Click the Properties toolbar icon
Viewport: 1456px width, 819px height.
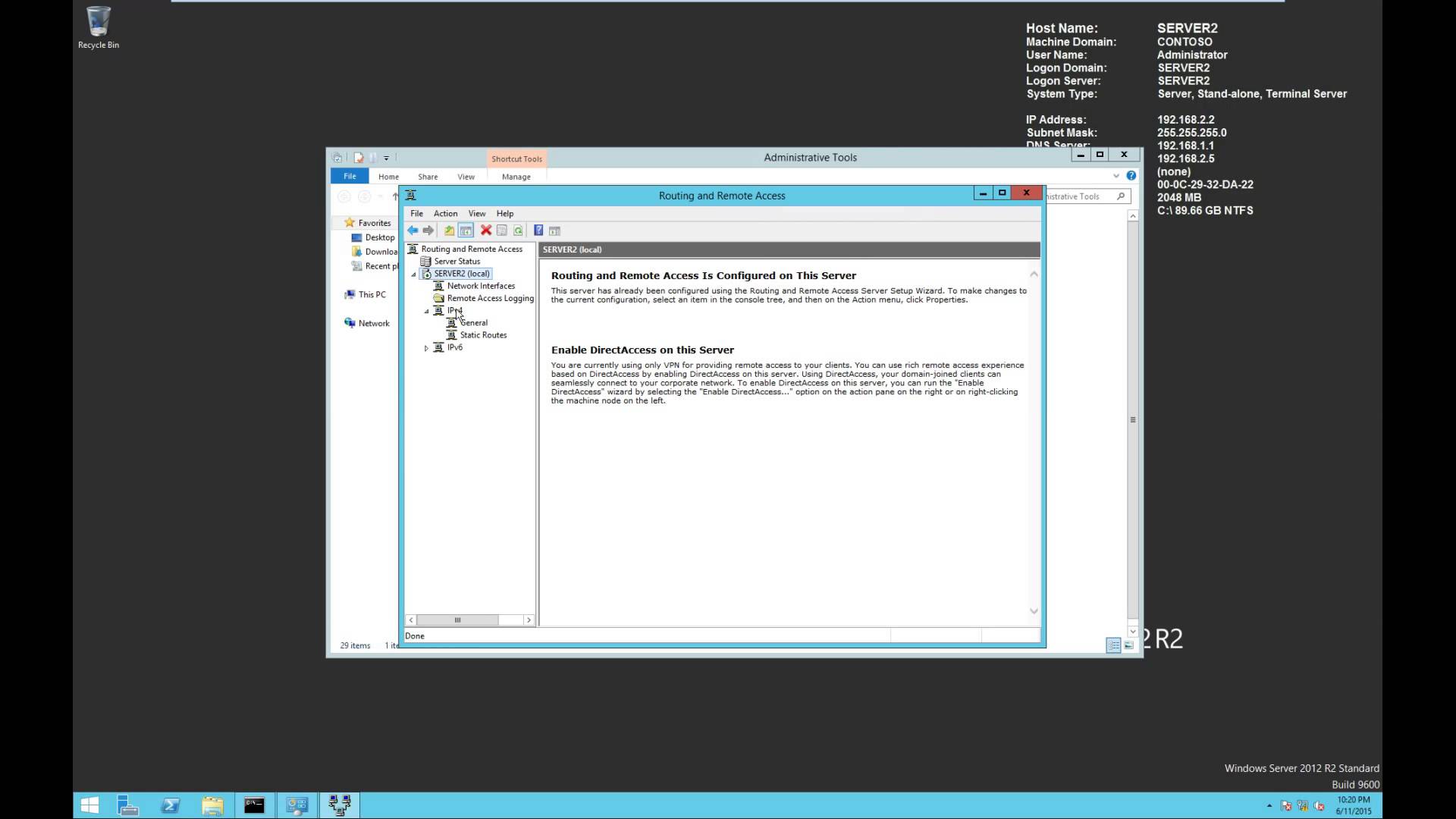pyautogui.click(x=502, y=231)
